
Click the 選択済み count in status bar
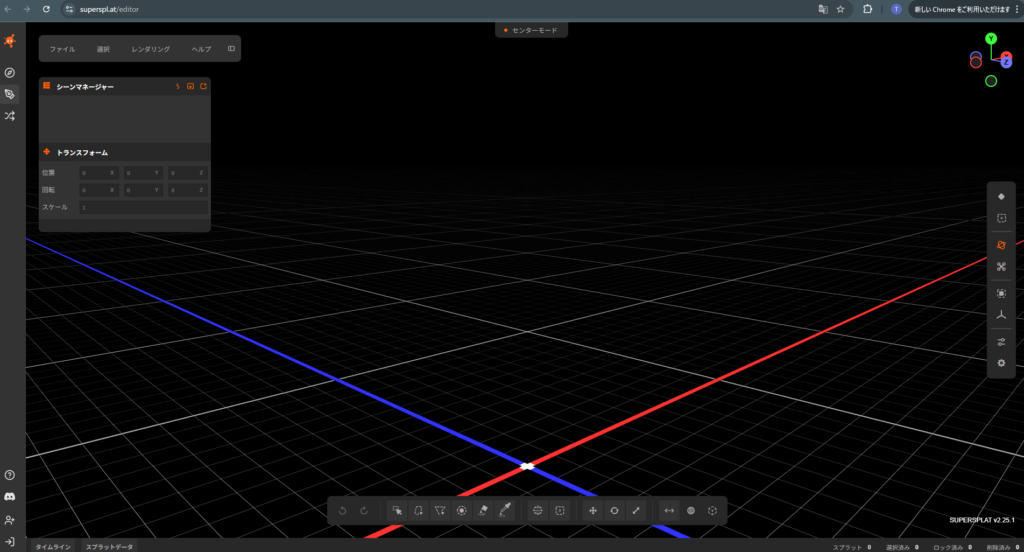pos(902,547)
